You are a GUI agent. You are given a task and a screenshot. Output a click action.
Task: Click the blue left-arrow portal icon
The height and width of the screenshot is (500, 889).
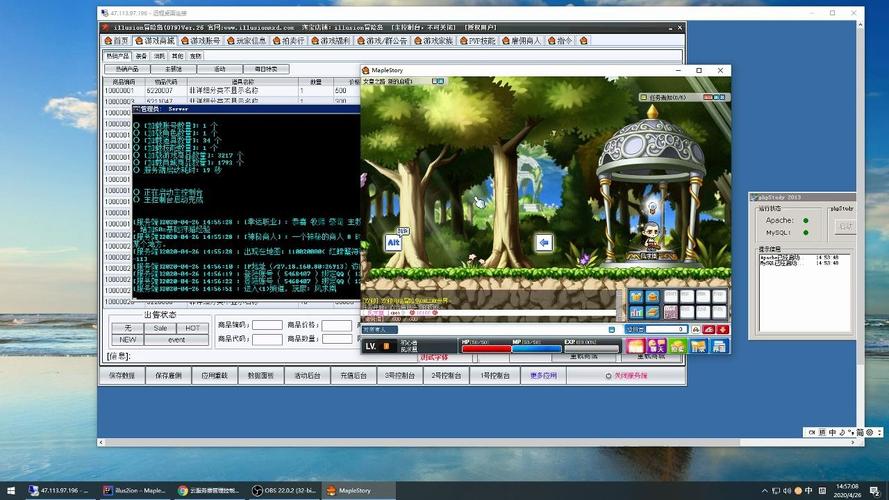click(x=544, y=243)
